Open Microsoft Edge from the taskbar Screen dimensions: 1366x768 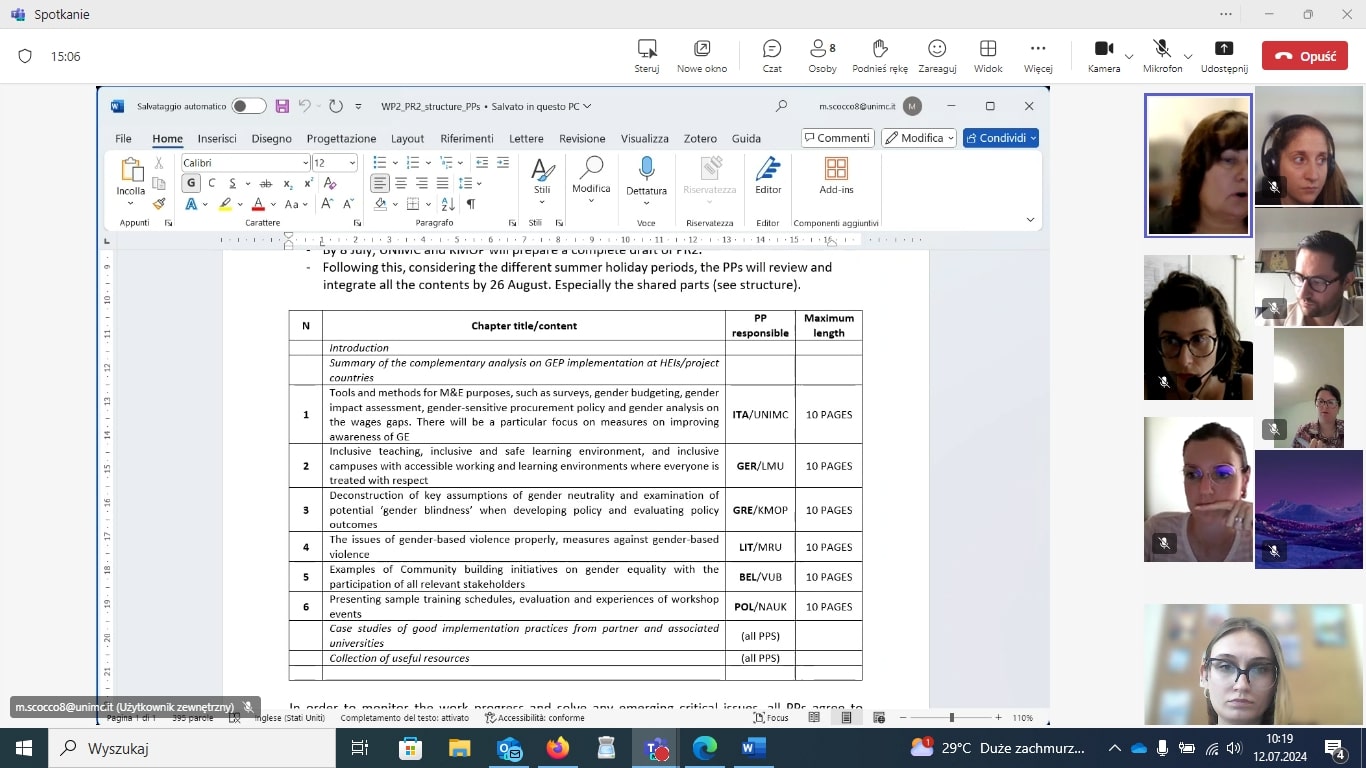coord(705,748)
